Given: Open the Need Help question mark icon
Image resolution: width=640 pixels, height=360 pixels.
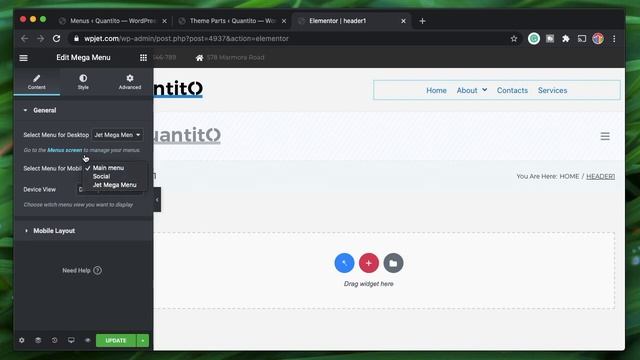Looking at the screenshot, I should pos(97,270).
